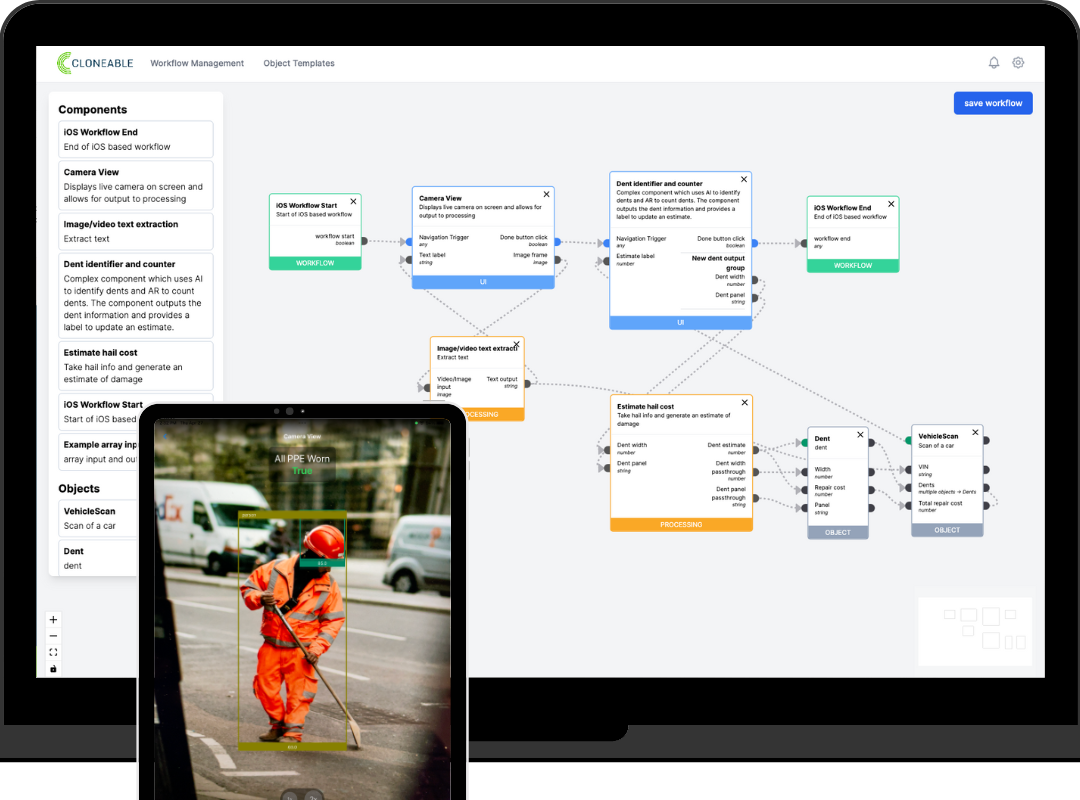This screenshot has height=800, width=1080.
Task: Click the notification bell icon
Action: point(993,63)
